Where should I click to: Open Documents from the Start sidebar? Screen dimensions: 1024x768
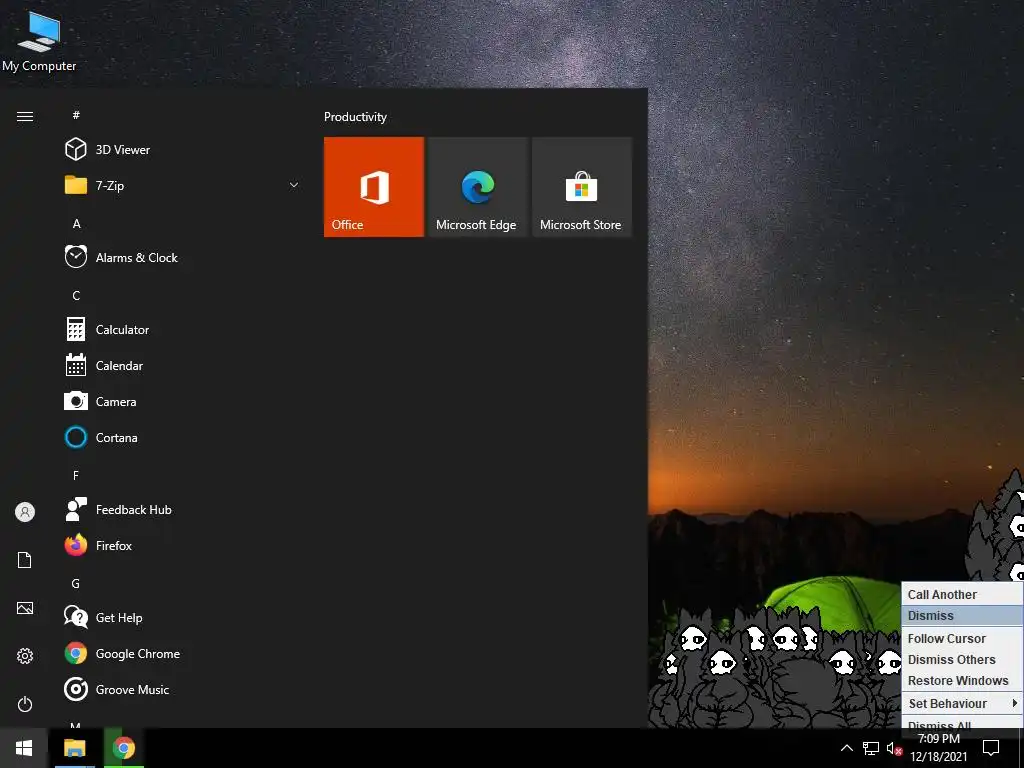(25, 560)
